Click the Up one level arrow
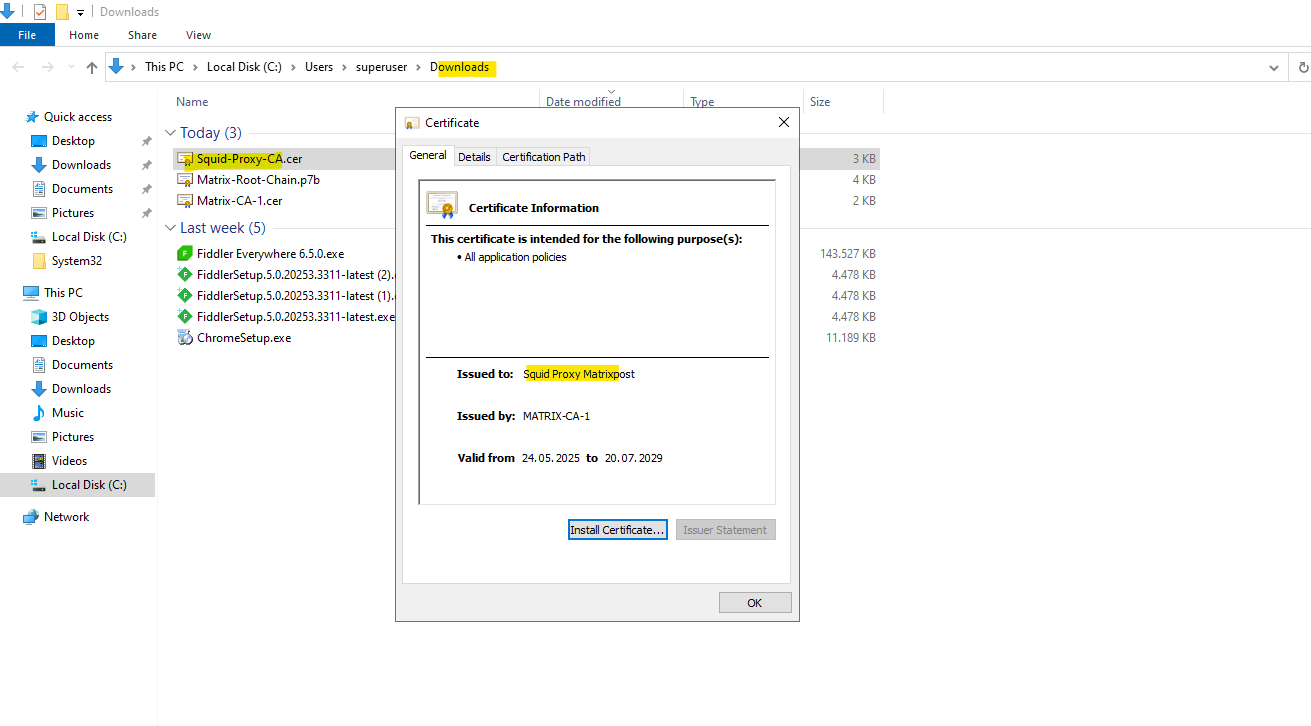 pos(92,68)
